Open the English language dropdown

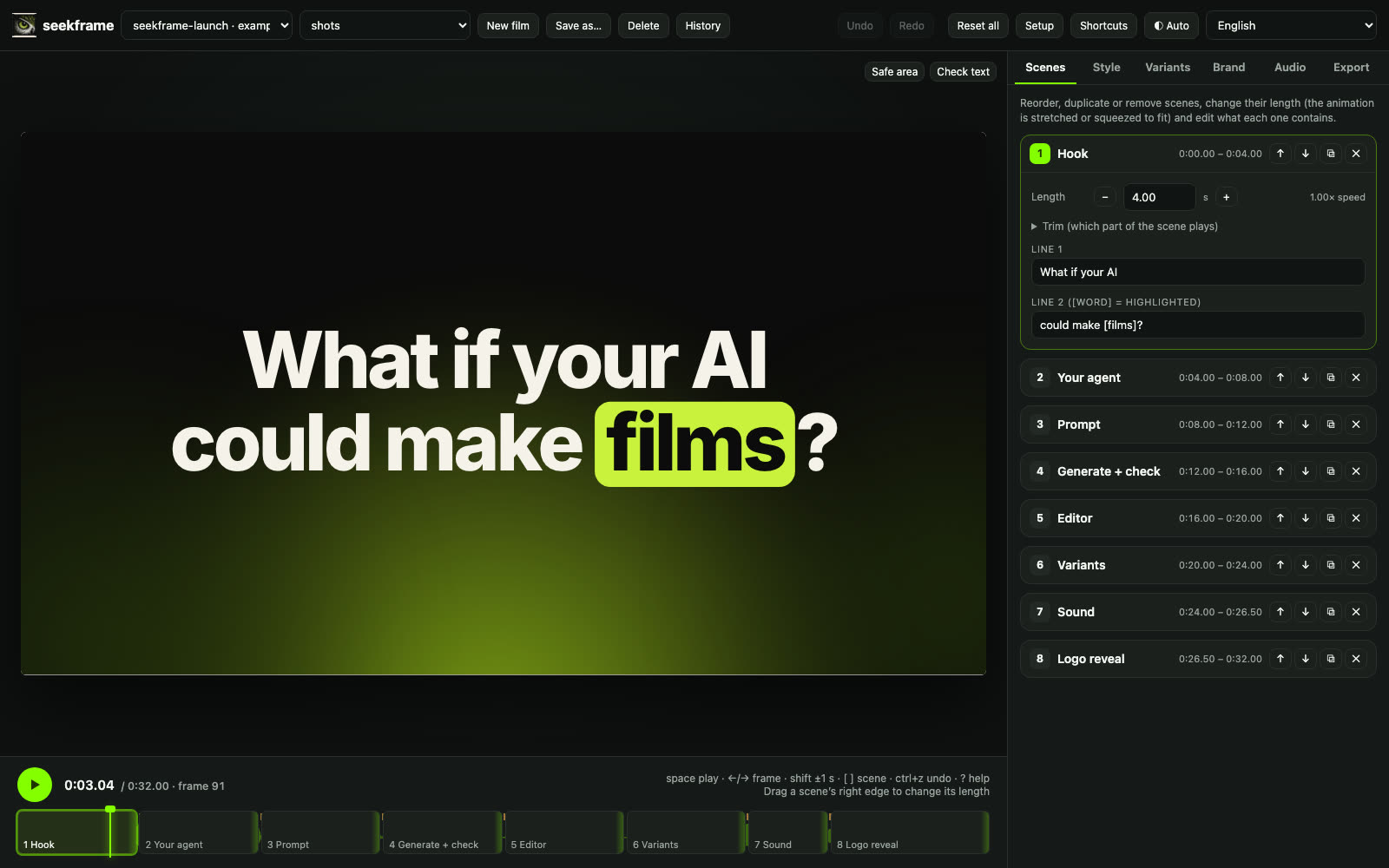[x=1291, y=25]
